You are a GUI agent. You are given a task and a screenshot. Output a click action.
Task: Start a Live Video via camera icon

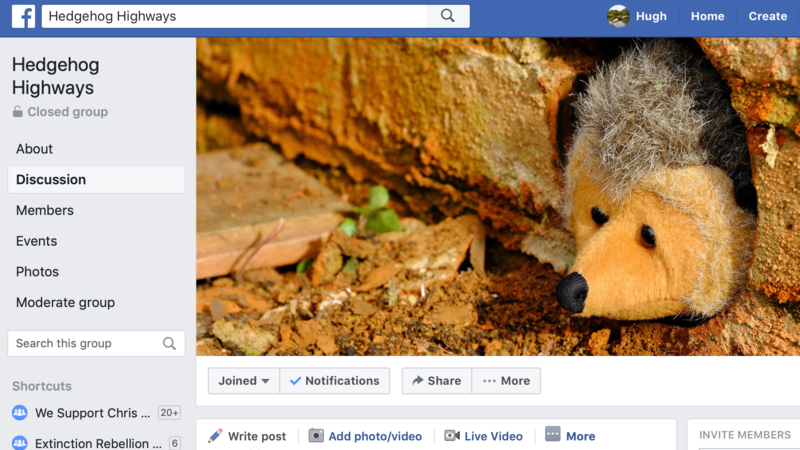tap(452, 436)
